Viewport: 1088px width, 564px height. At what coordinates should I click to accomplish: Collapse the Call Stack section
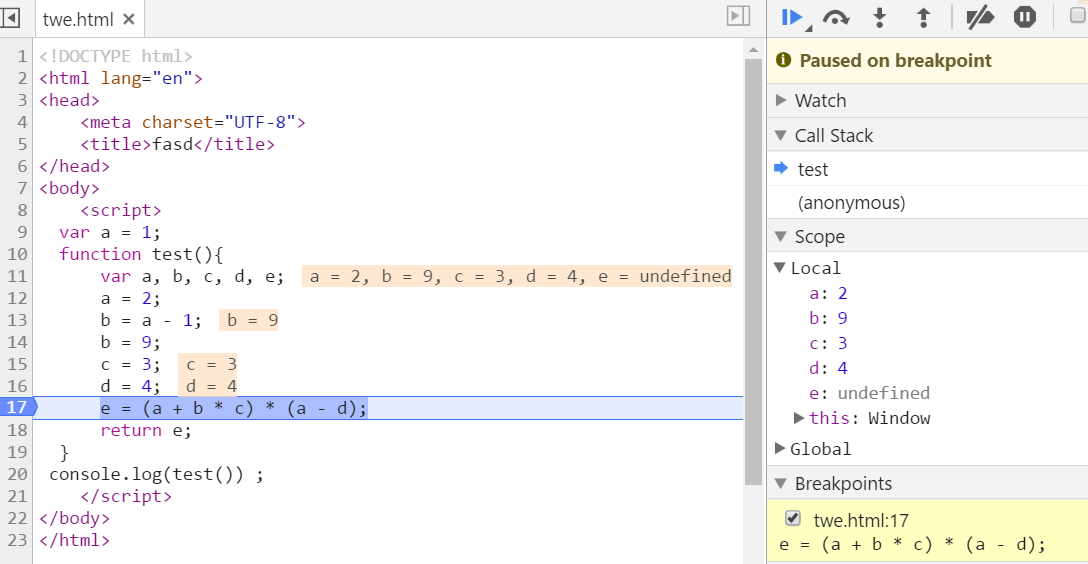pyautogui.click(x=781, y=135)
